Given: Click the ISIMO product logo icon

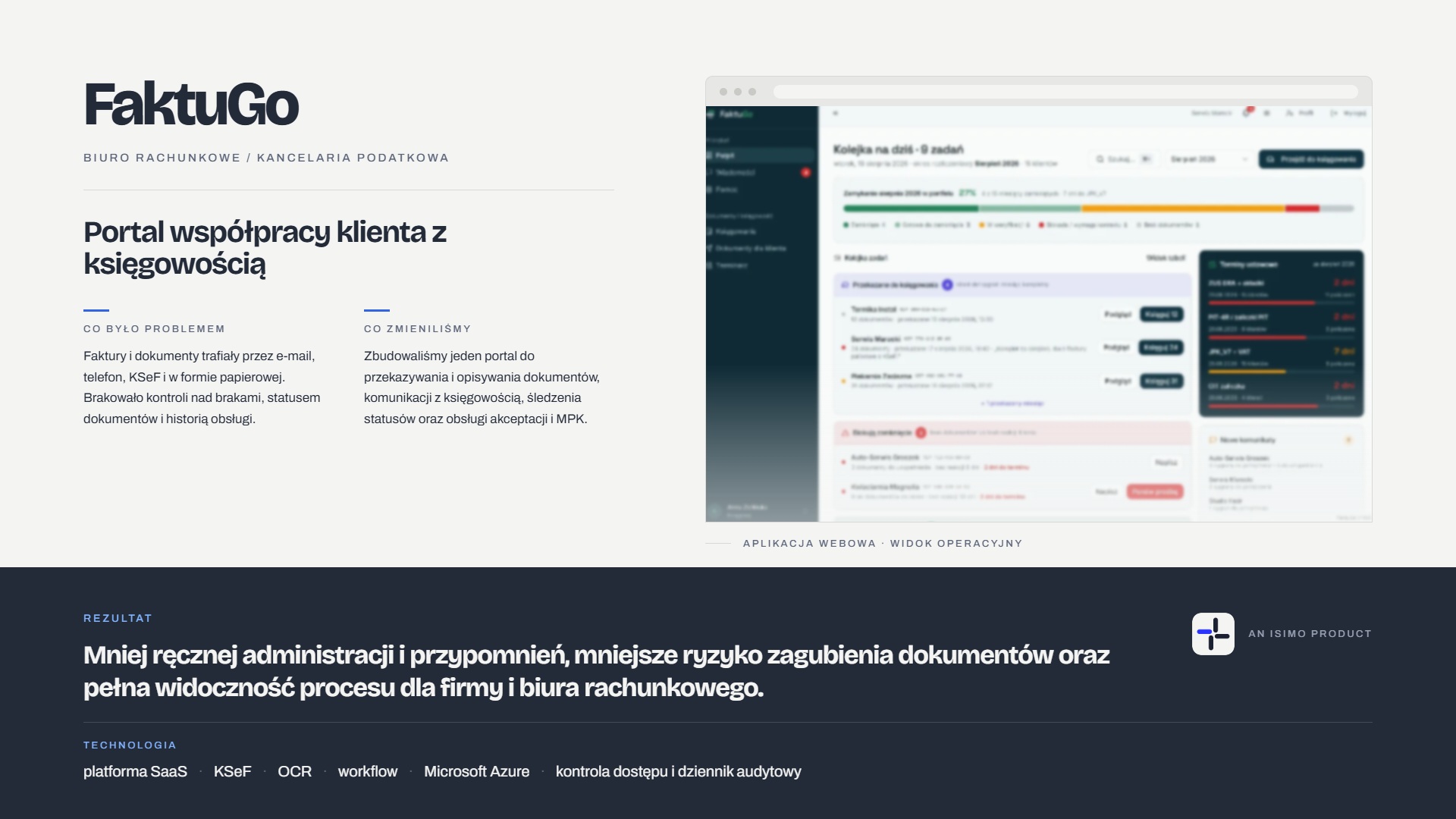Looking at the screenshot, I should coord(1213,634).
